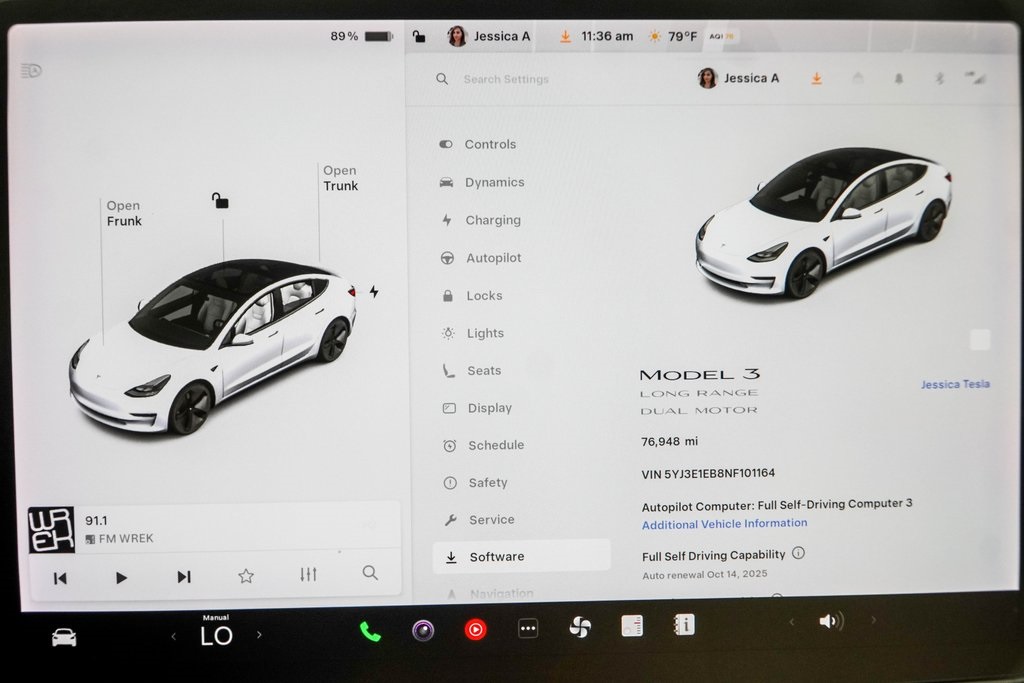
Task: Open the Lights settings menu
Action: pos(474,333)
